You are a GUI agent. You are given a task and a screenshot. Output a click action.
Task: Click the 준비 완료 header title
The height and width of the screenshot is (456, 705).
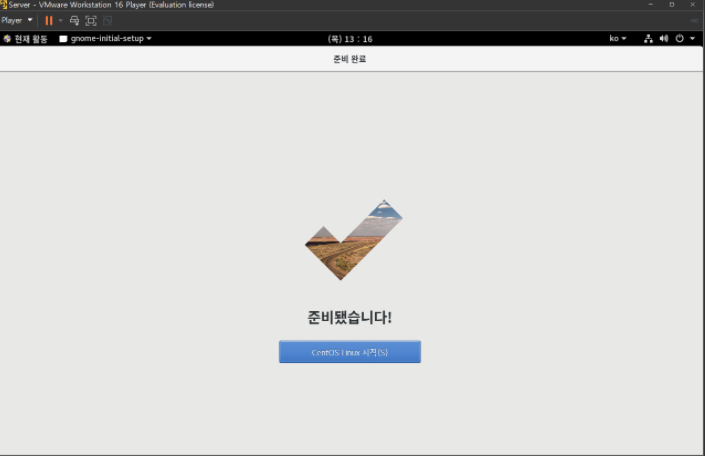click(350, 59)
